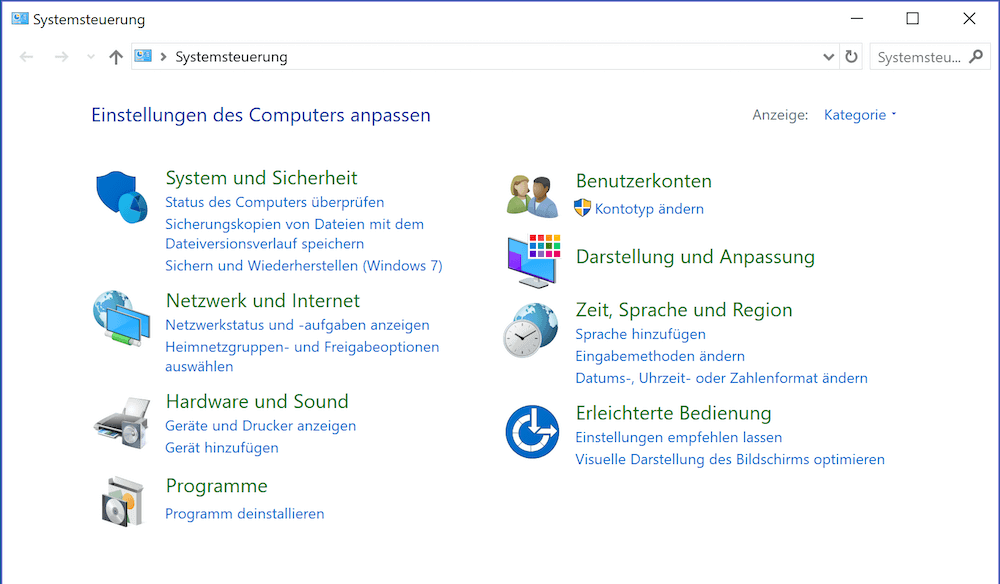Open the Benutzerkonten people icon

coord(533,196)
